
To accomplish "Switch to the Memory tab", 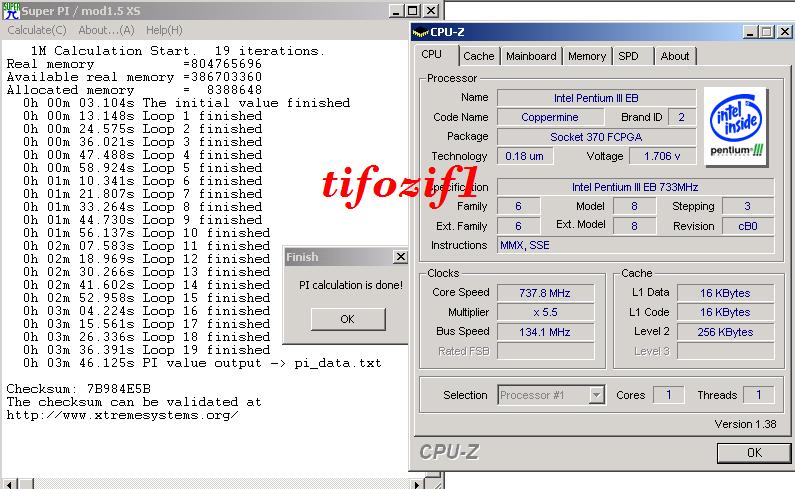I will [587, 56].
